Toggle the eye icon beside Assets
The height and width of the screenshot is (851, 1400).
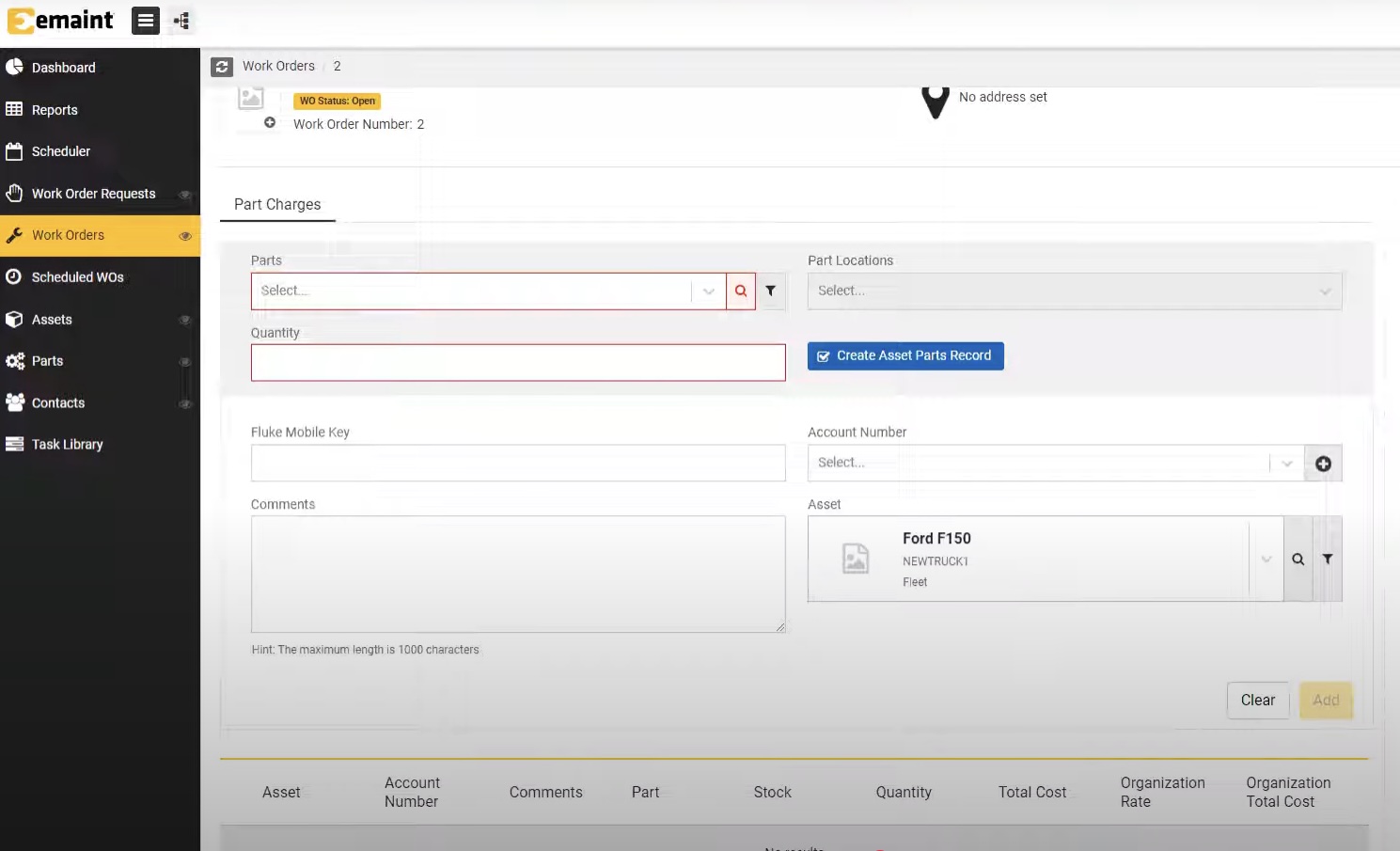click(185, 320)
